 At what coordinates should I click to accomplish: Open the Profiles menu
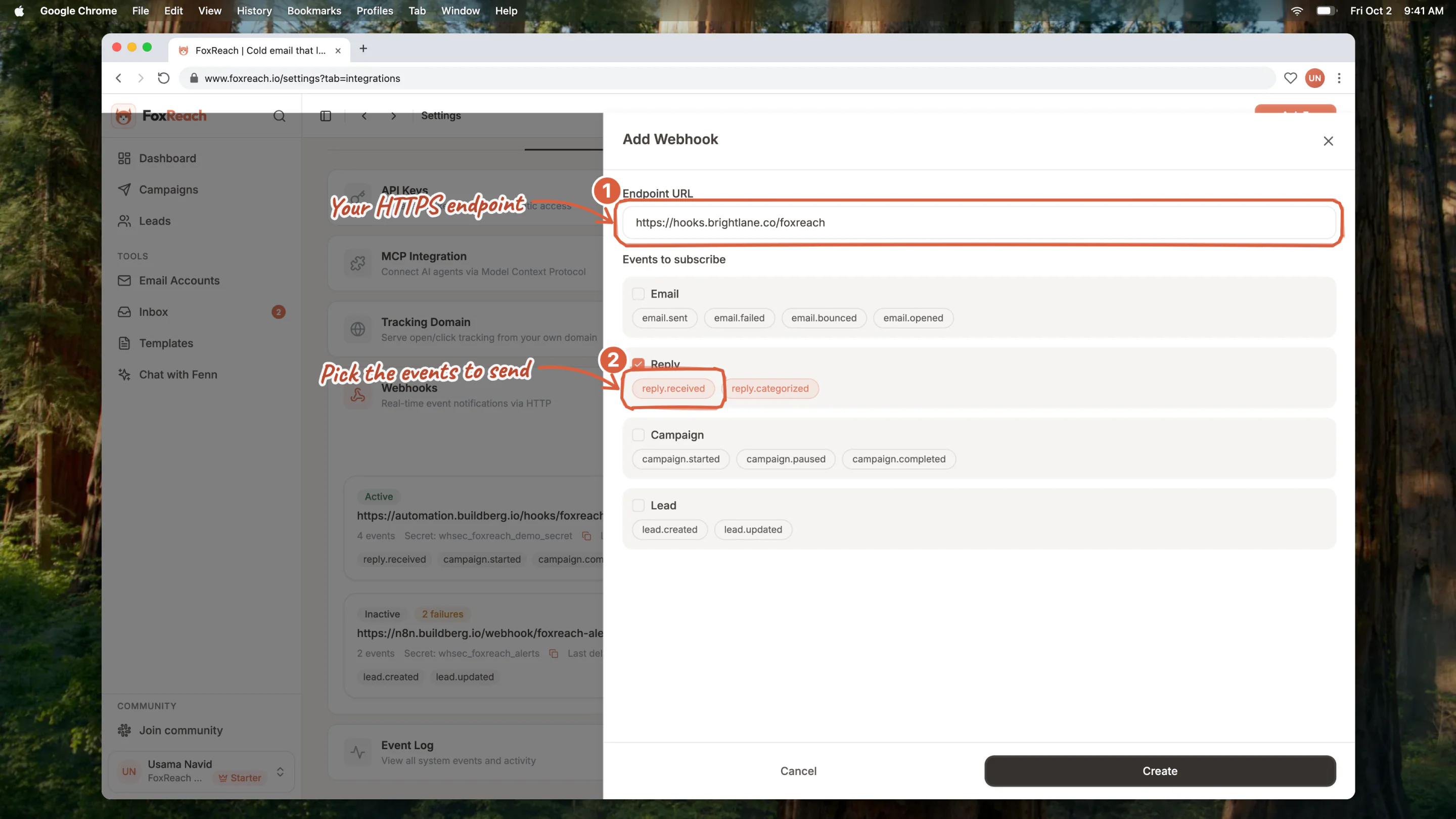pyautogui.click(x=374, y=11)
